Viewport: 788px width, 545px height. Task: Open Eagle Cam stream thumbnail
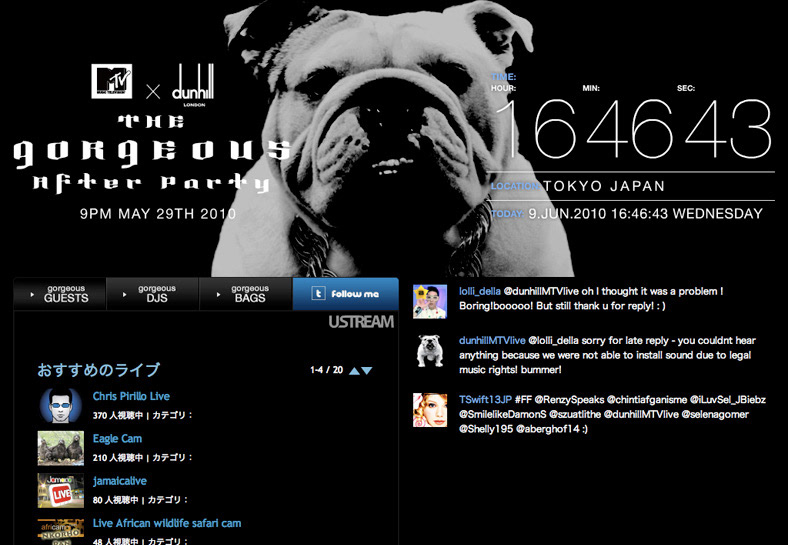(x=60, y=448)
